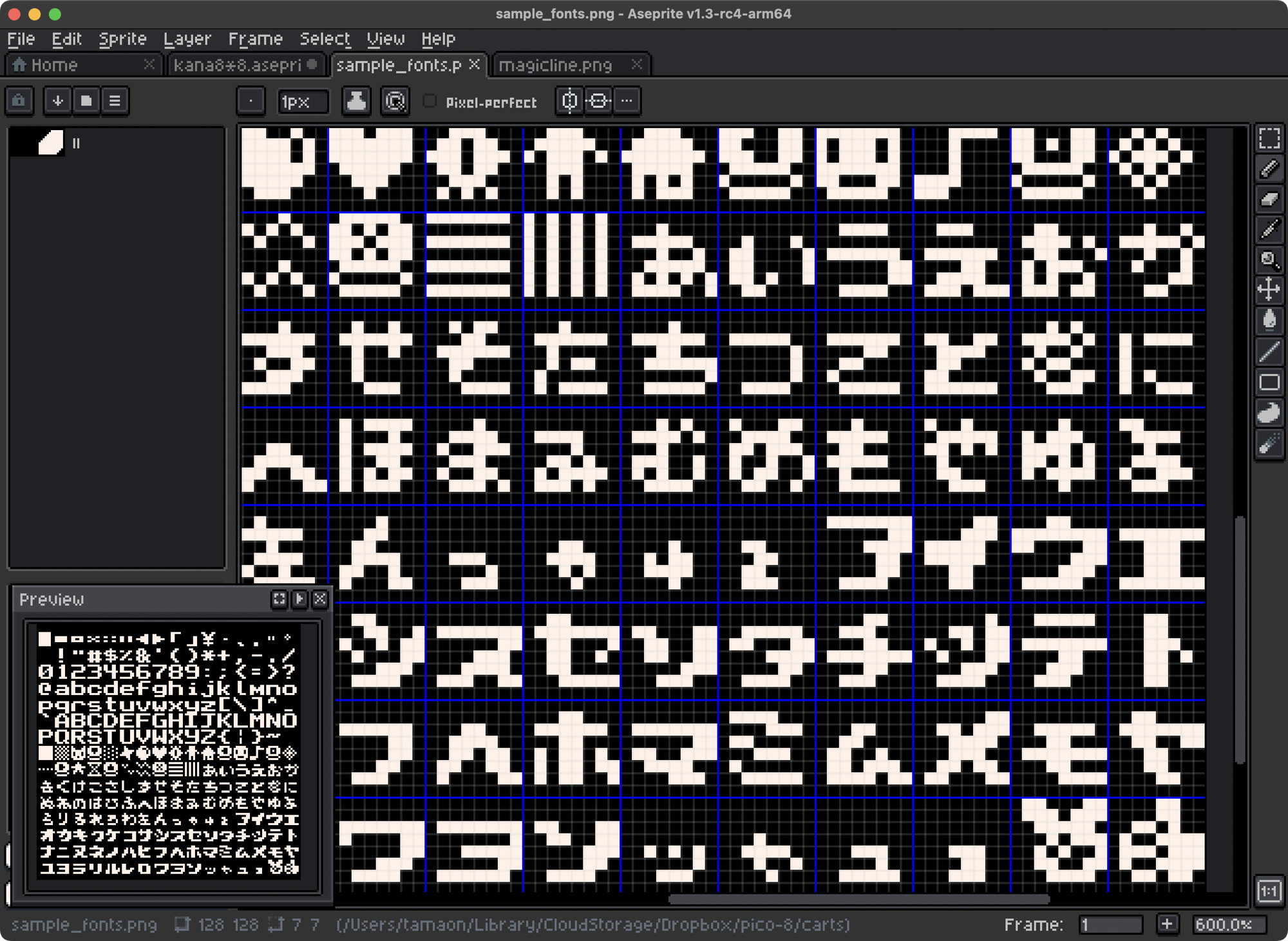
Task: Select the Zoom magnifier tool
Action: [x=1269, y=260]
